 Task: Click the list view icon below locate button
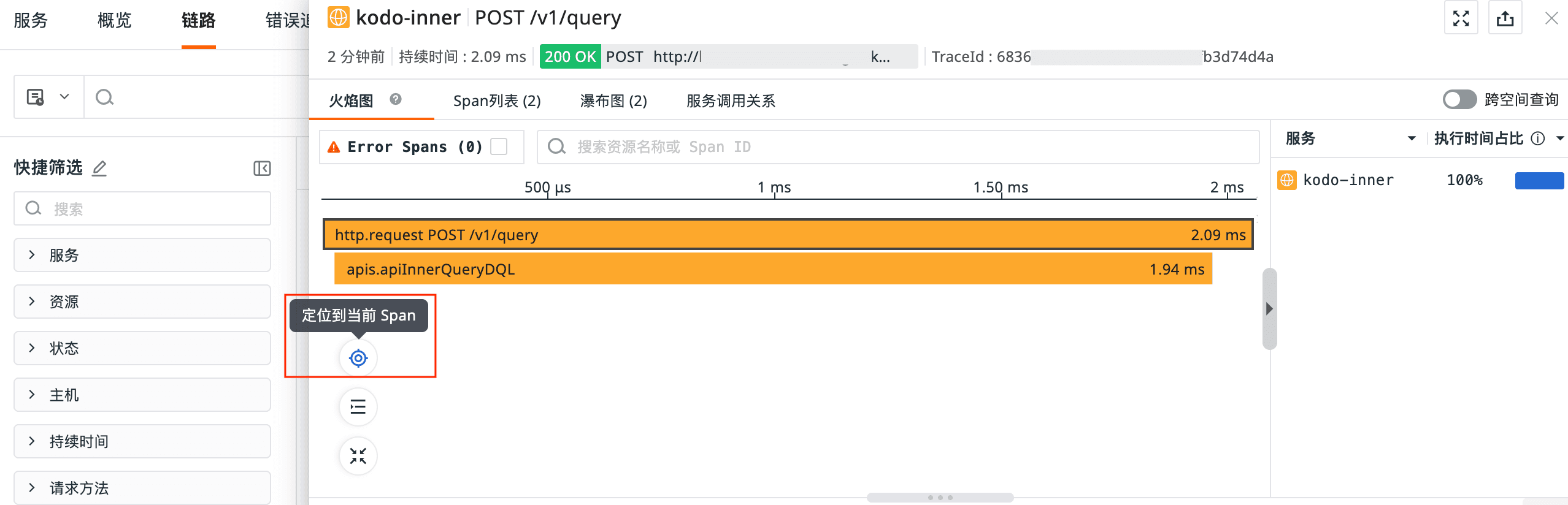[x=358, y=407]
